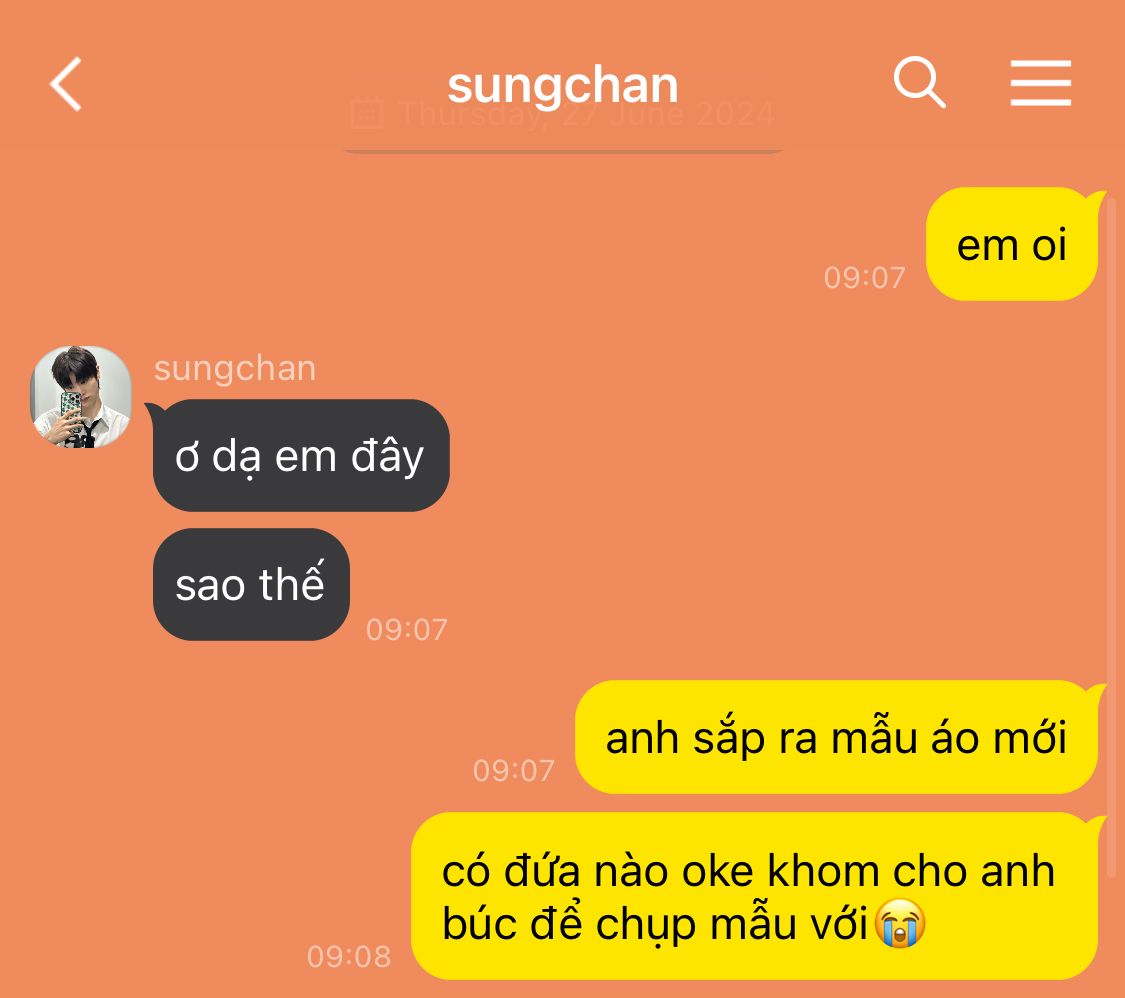Select the 'sao thế' dark message bubble
The image size is (1125, 998).
point(251,584)
